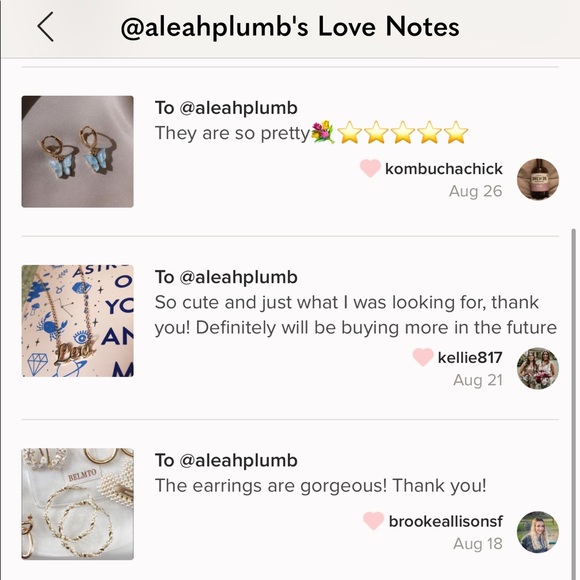This screenshot has width=580, height=580.
Task: Open the kellie817 username link
Action: 470,358
